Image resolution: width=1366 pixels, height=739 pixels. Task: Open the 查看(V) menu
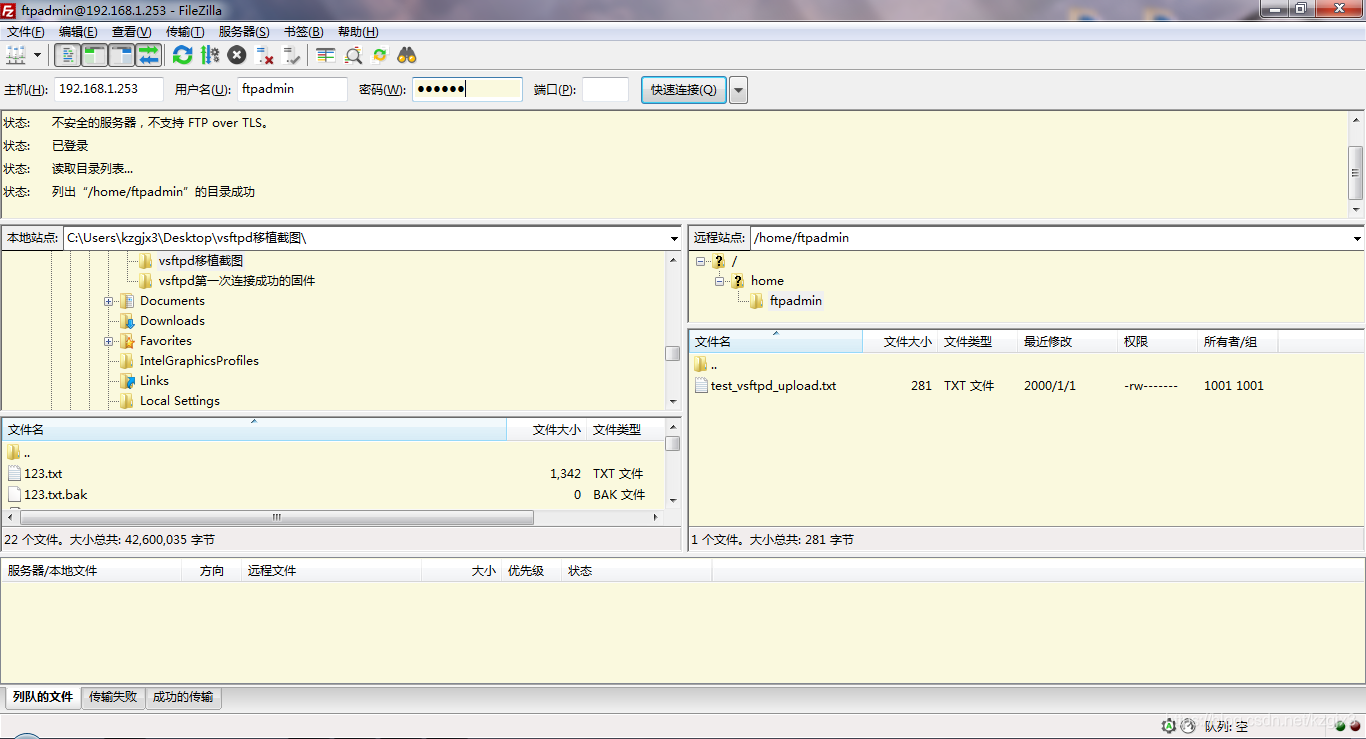132,32
